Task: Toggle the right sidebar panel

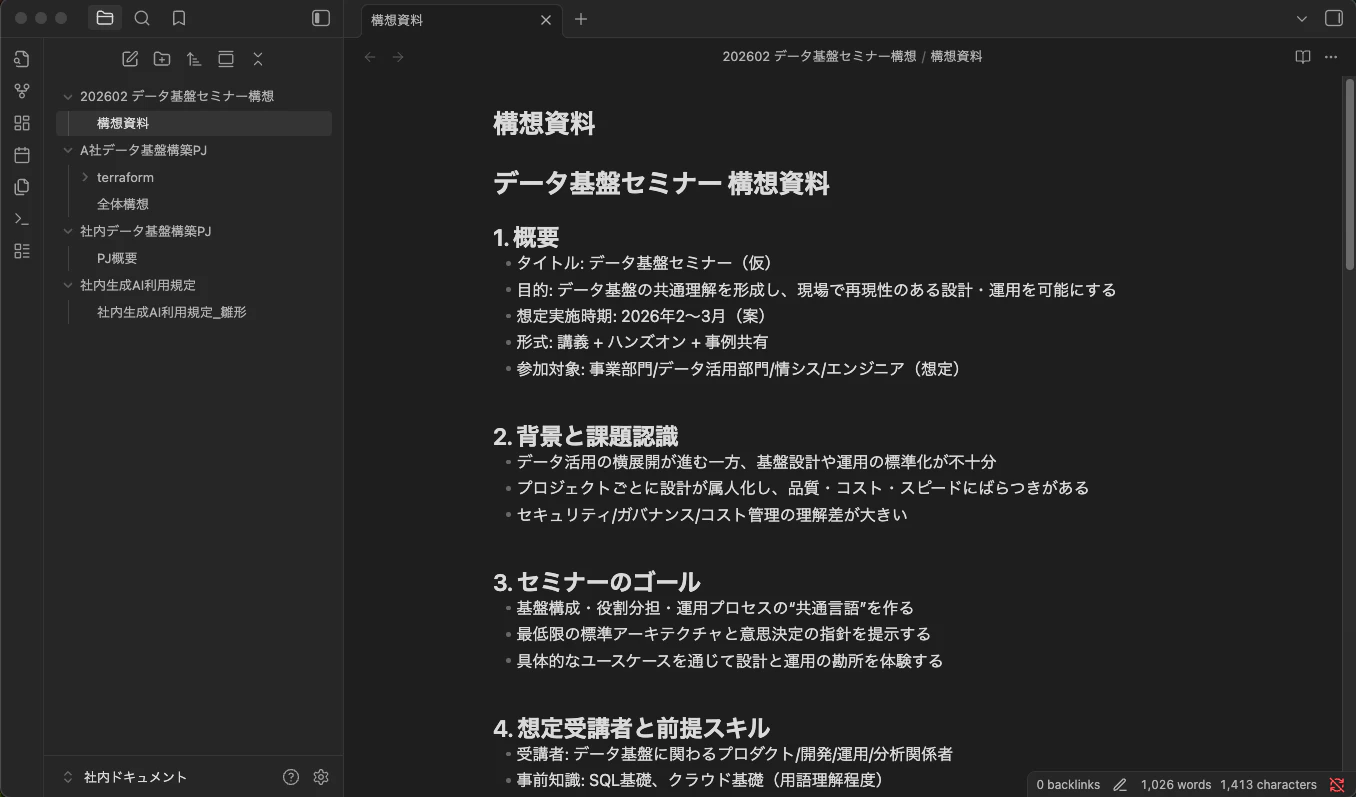Action: pos(1333,18)
